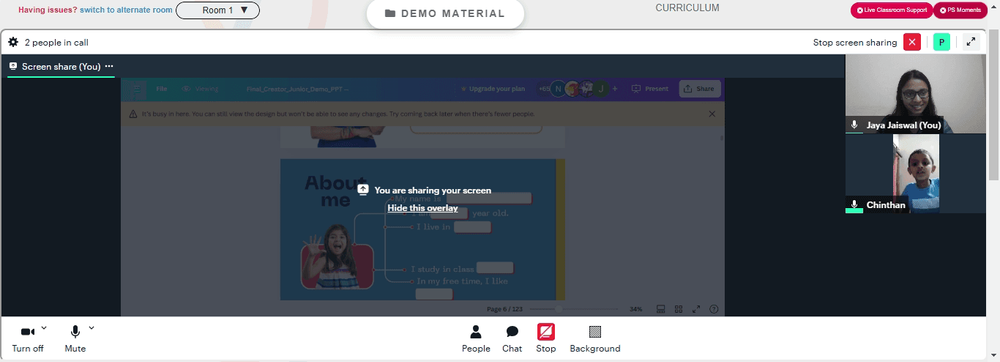Click plus icon to add collaborators

[615, 89]
